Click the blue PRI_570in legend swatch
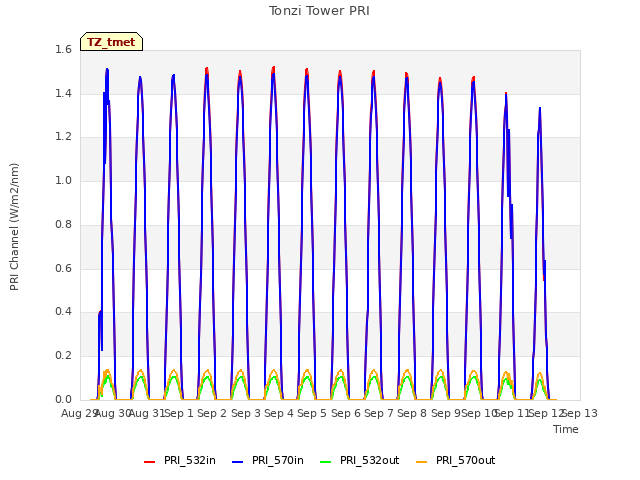This screenshot has height=480, width=640. click(238, 462)
